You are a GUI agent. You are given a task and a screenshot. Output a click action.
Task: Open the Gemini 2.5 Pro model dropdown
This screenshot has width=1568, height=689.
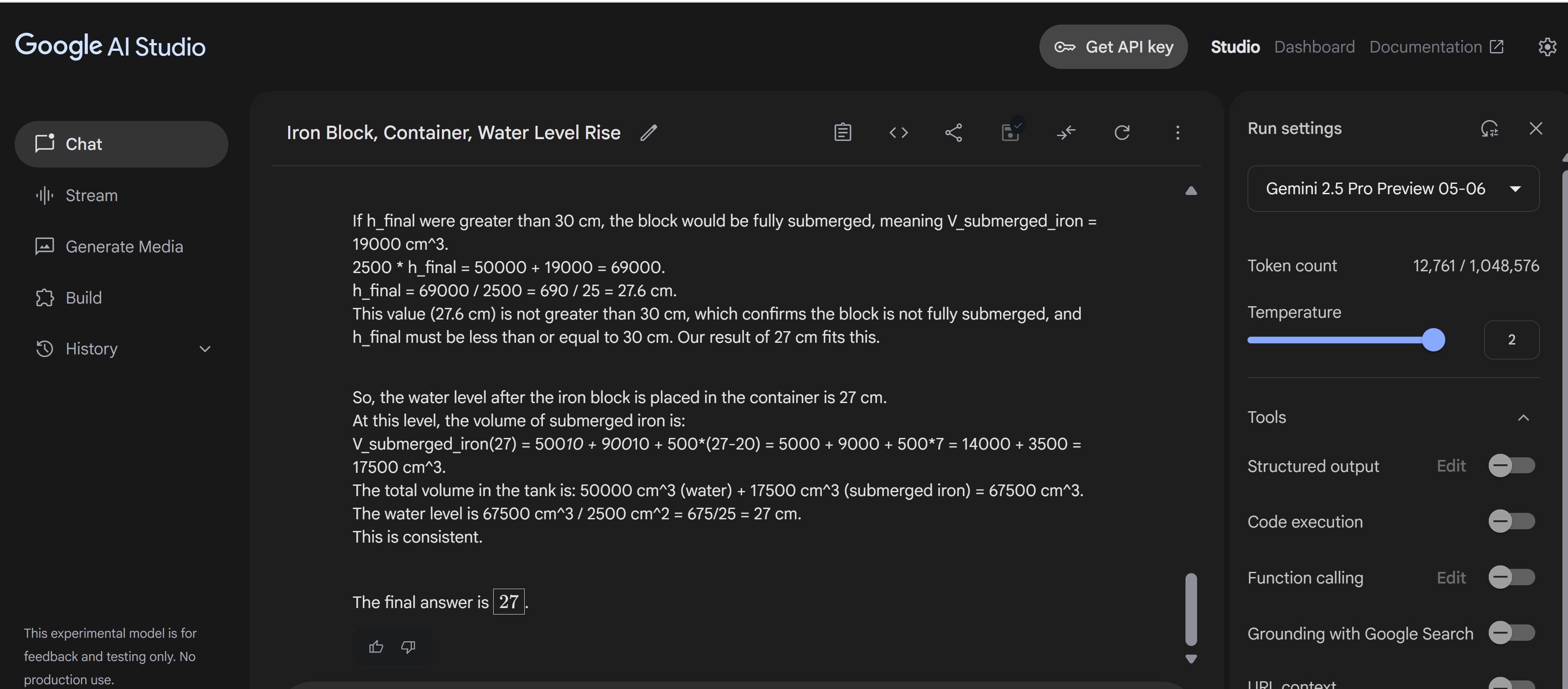1393,189
